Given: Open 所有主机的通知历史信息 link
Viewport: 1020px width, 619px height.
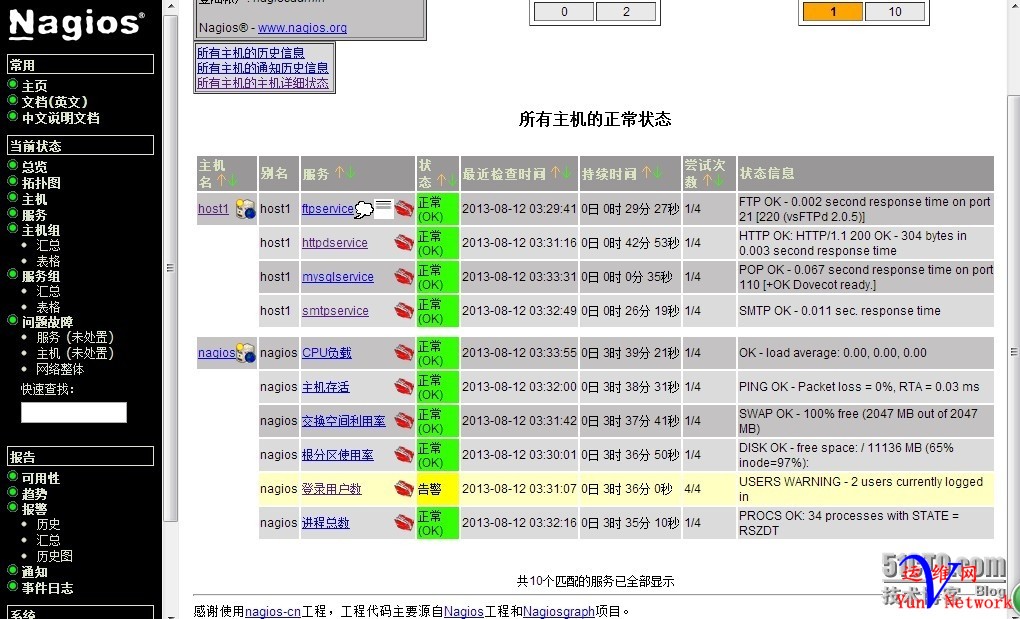Looking at the screenshot, I should [x=263, y=68].
